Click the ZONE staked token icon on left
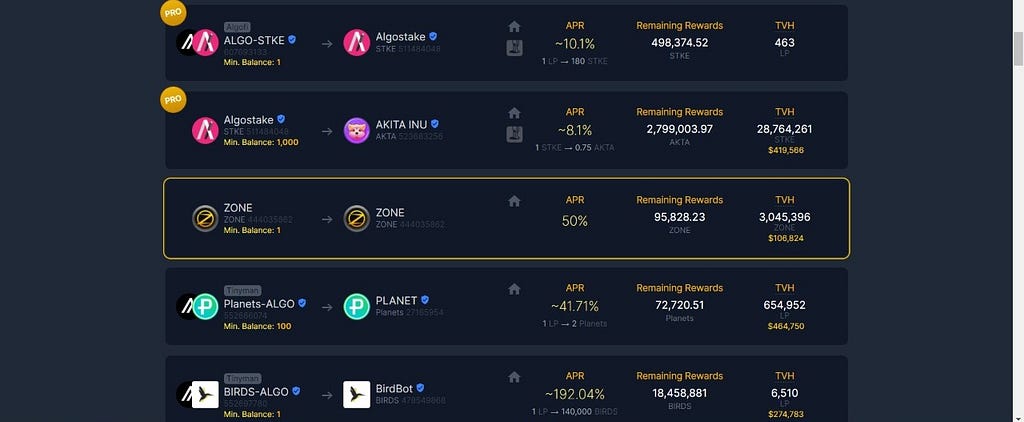Screen dimensions: 1024x422 click(205, 218)
